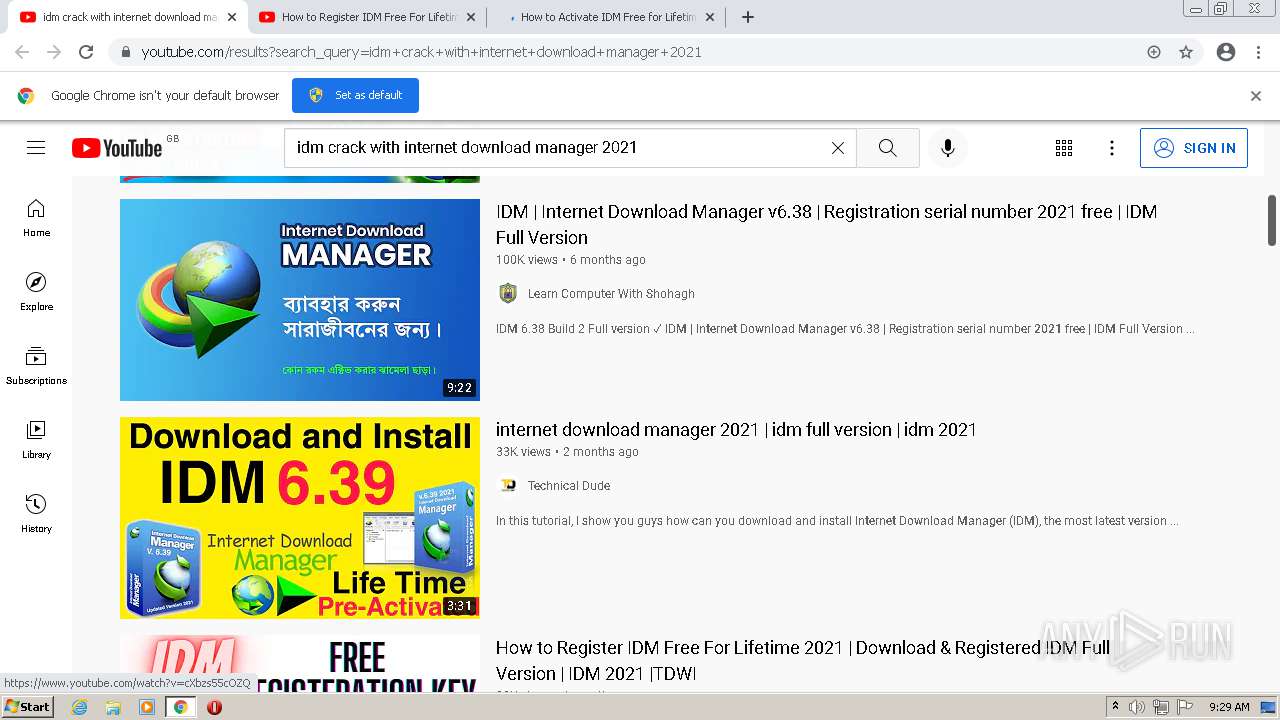Open IDM v6.38 video thumbnail
This screenshot has height=720, width=1280.
pos(300,300)
